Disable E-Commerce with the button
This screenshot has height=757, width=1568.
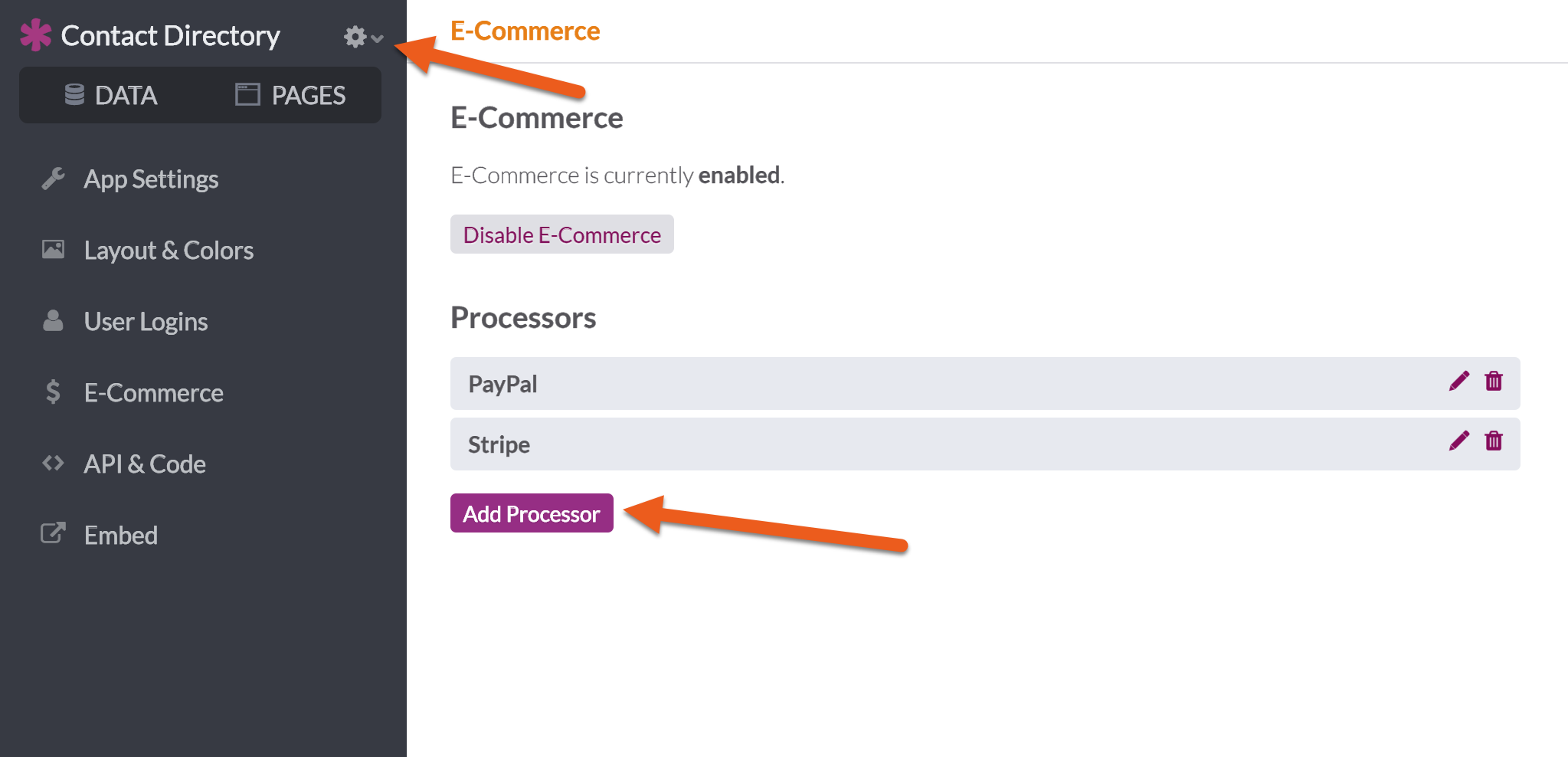561,234
